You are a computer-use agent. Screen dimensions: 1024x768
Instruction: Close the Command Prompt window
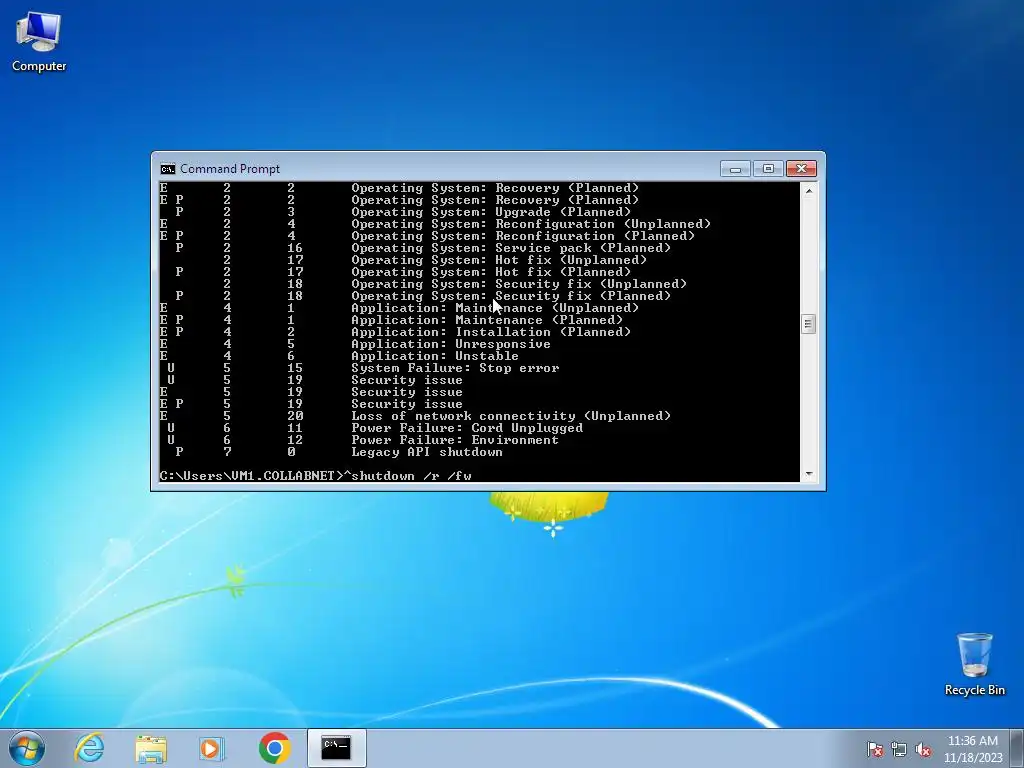801,169
